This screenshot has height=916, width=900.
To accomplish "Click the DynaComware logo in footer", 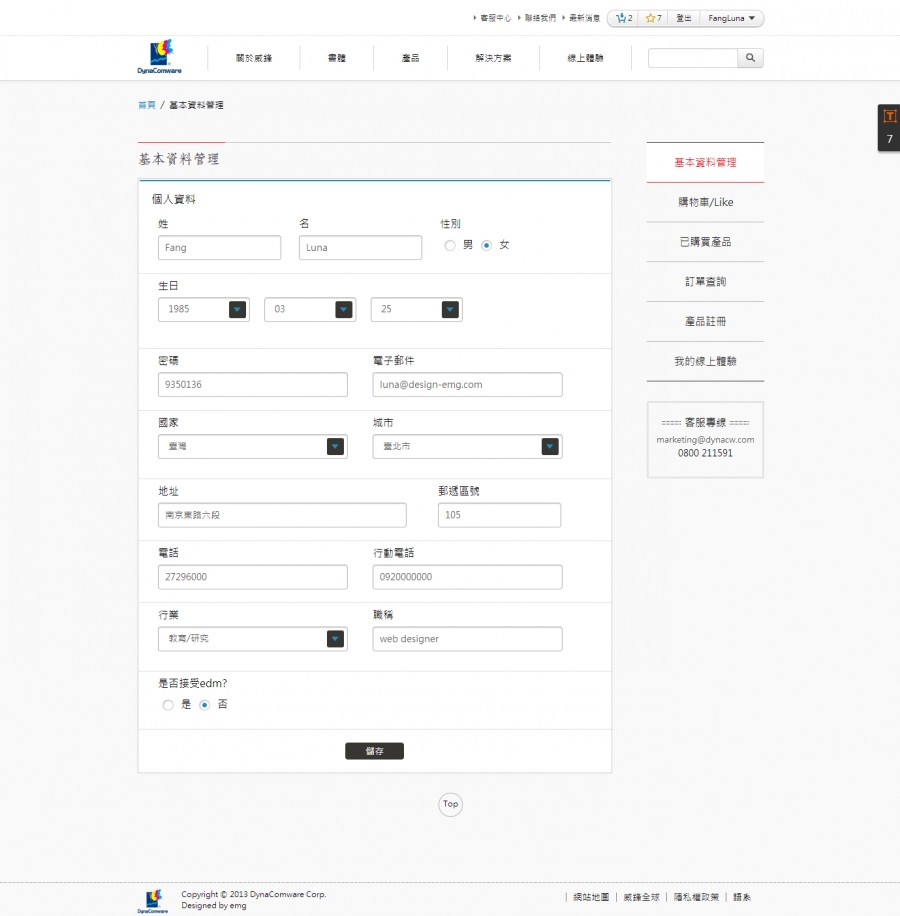I will [152, 900].
